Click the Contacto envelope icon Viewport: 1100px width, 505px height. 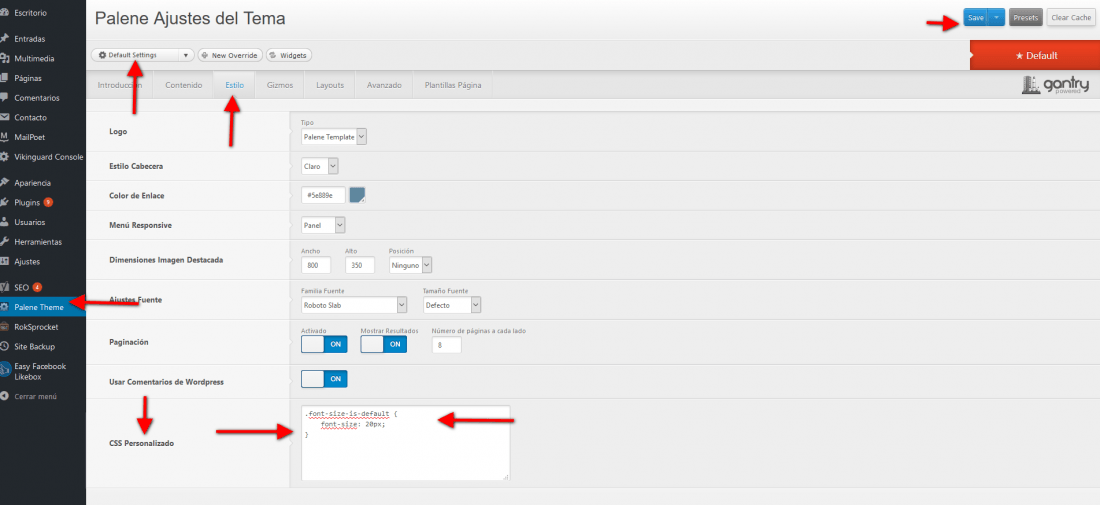point(5,117)
